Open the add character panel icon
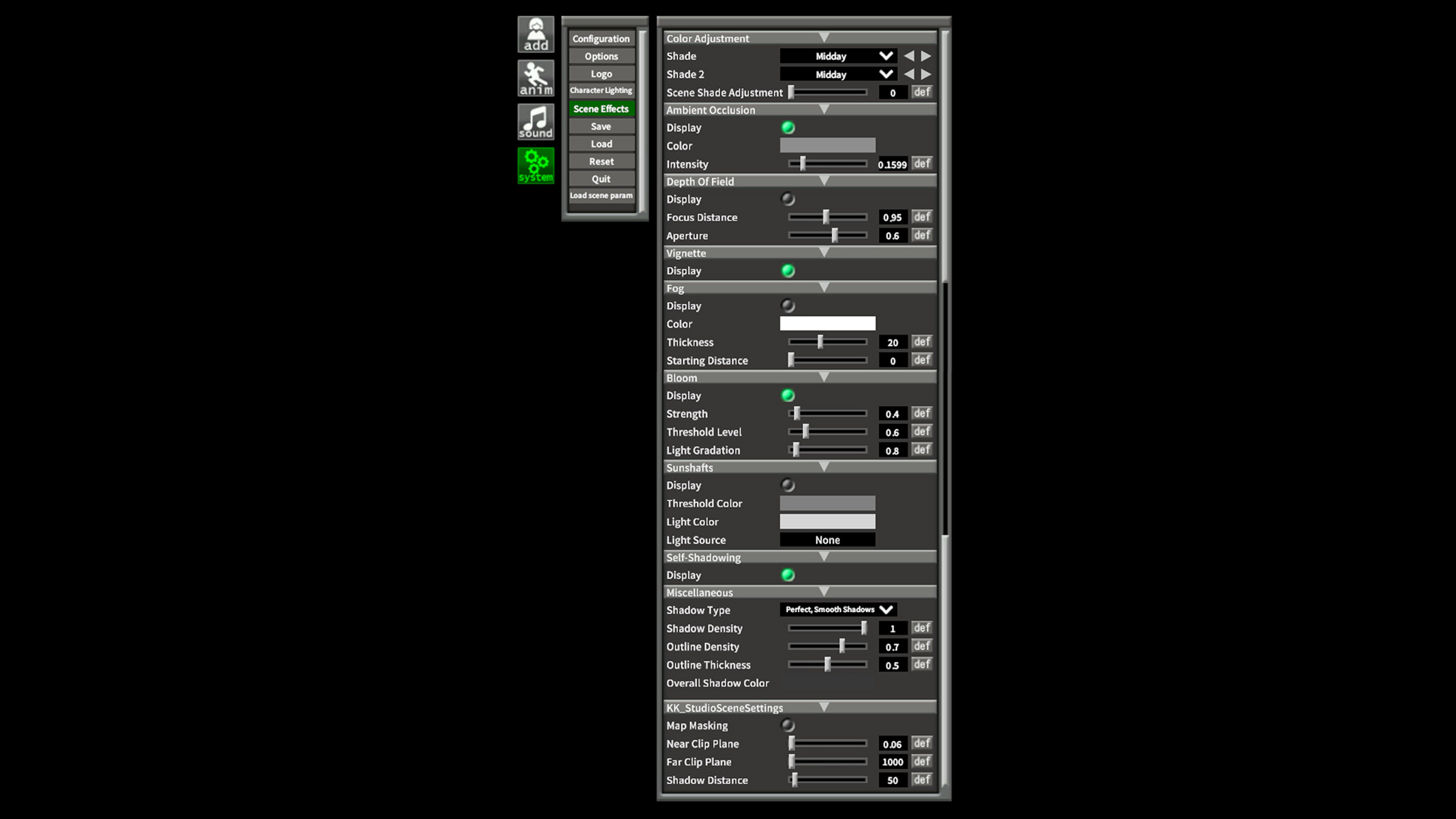The image size is (1456, 819). pyautogui.click(x=536, y=35)
